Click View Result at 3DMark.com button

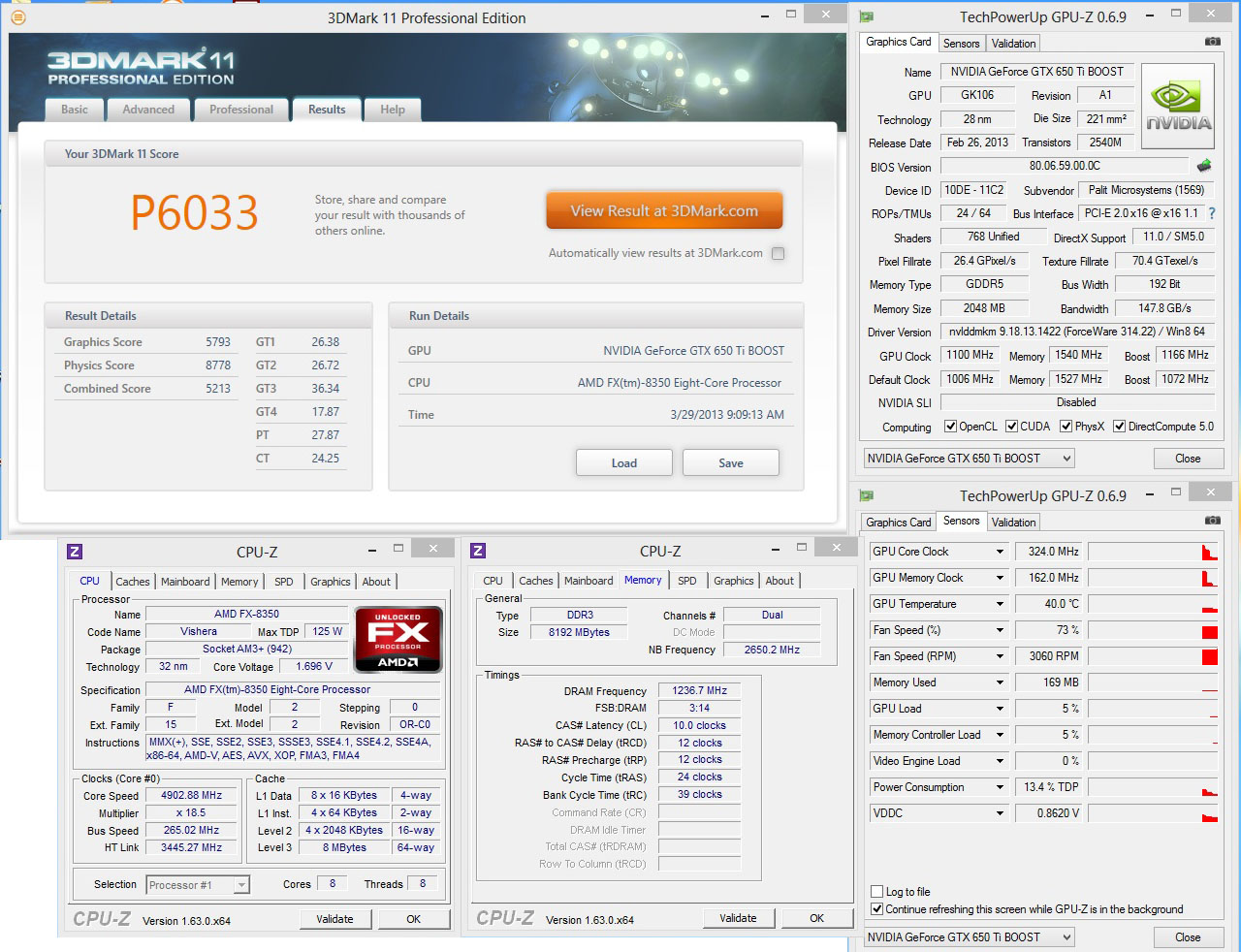coord(664,211)
